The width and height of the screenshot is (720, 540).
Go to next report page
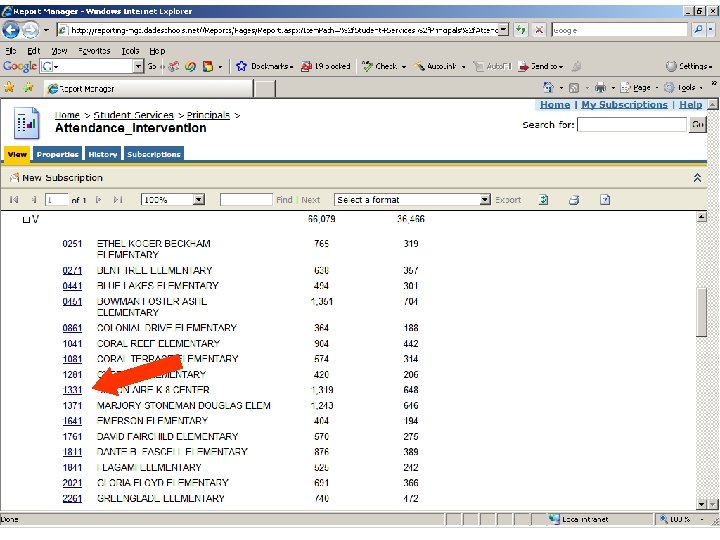pos(98,200)
